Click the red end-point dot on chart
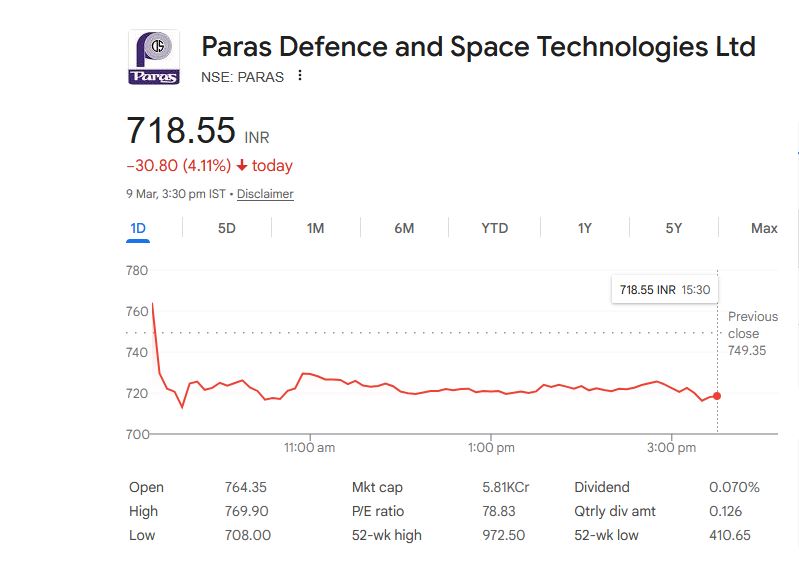 pyautogui.click(x=717, y=396)
